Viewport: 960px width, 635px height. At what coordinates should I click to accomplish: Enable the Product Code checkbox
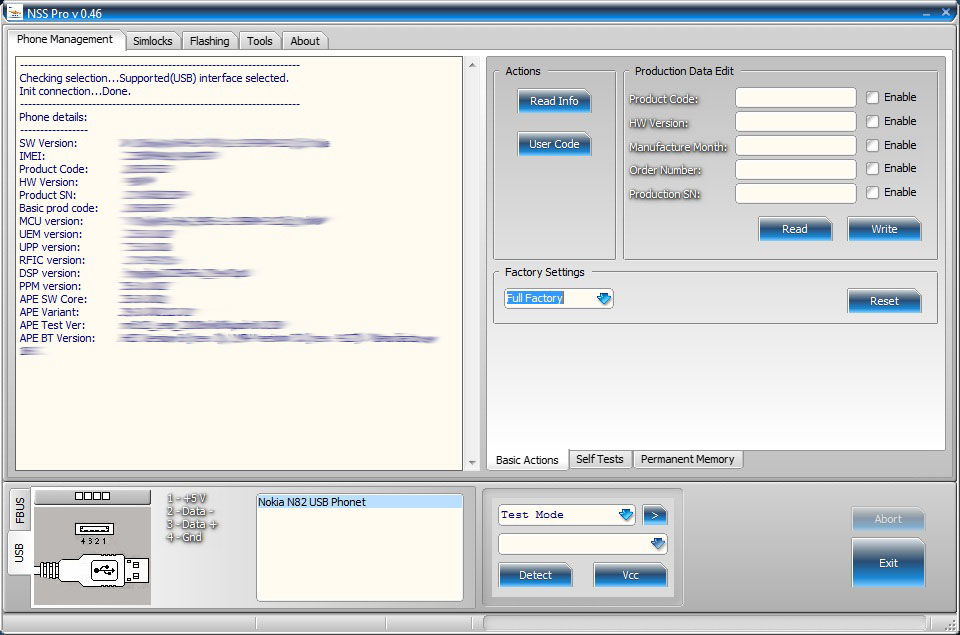(x=872, y=97)
